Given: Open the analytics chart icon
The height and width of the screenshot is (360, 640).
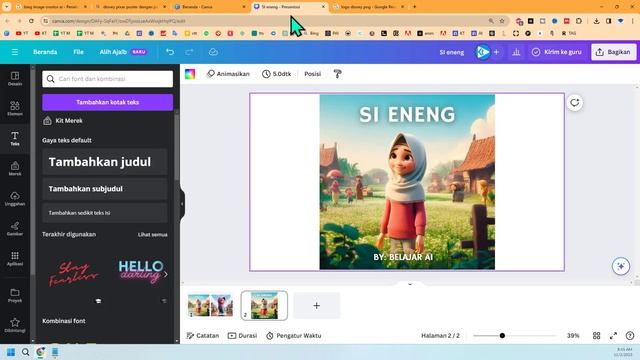Looking at the screenshot, I should (x=516, y=52).
